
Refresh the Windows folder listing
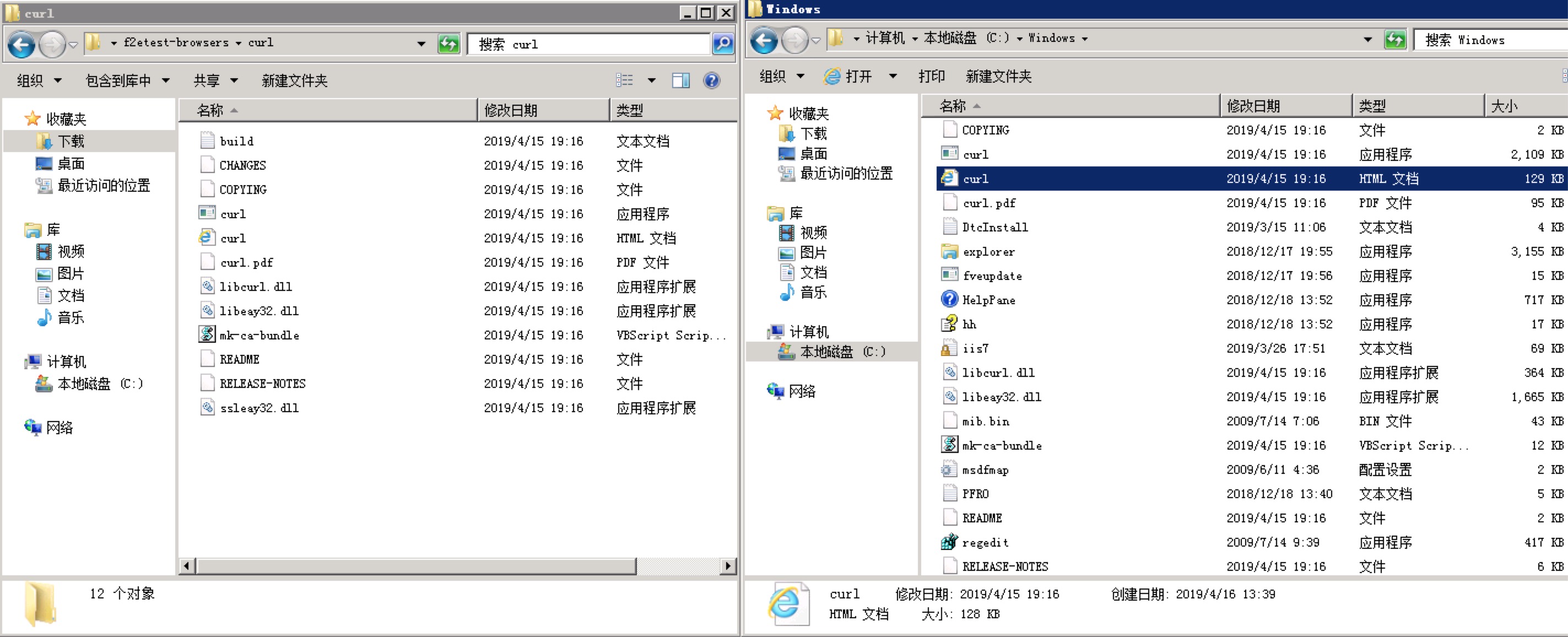[1394, 40]
